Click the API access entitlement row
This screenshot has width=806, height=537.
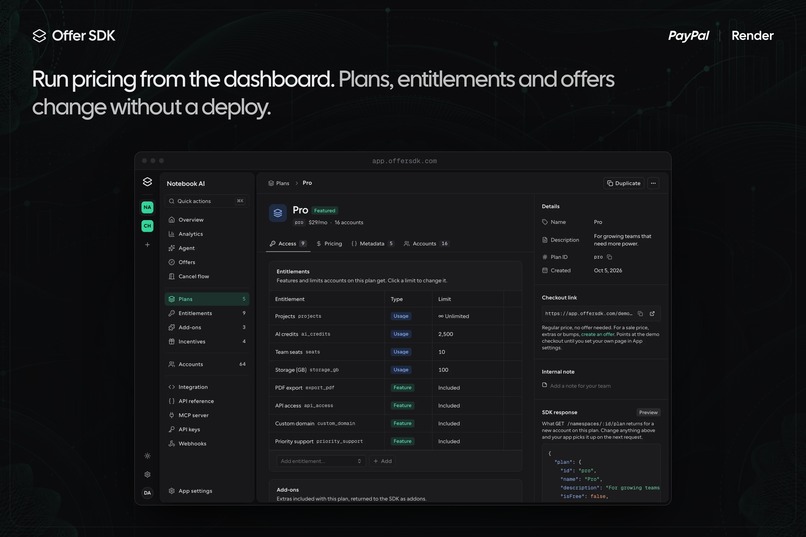395,405
